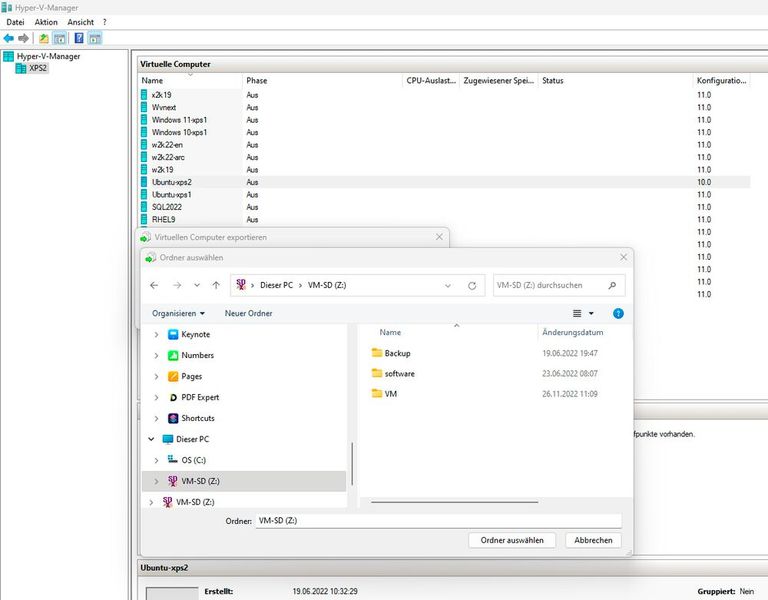Image resolution: width=768 pixels, height=600 pixels.
Task: Click the Up one level folder toolbar icon
Action: coord(44,38)
